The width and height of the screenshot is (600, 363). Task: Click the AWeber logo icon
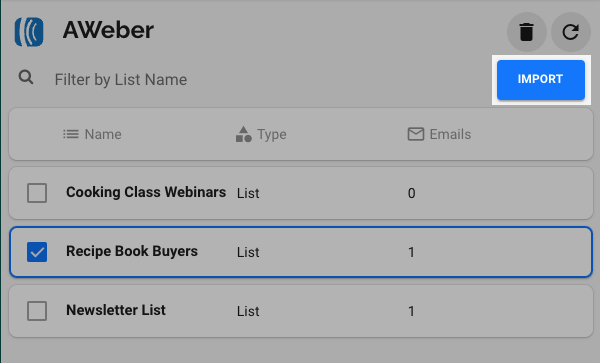pos(29,32)
